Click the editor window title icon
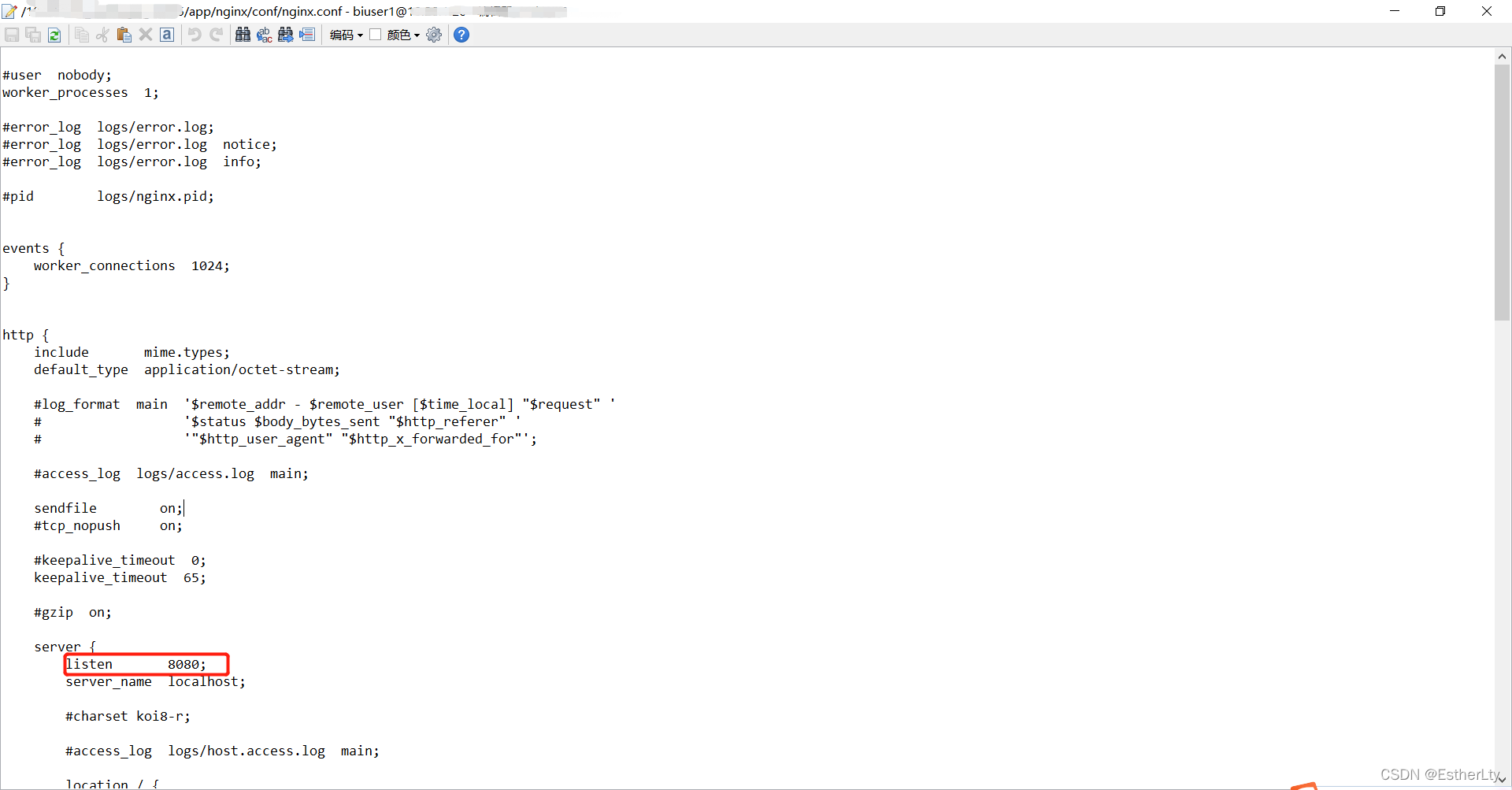Screen dimensions: 1512x790 pos(9,11)
